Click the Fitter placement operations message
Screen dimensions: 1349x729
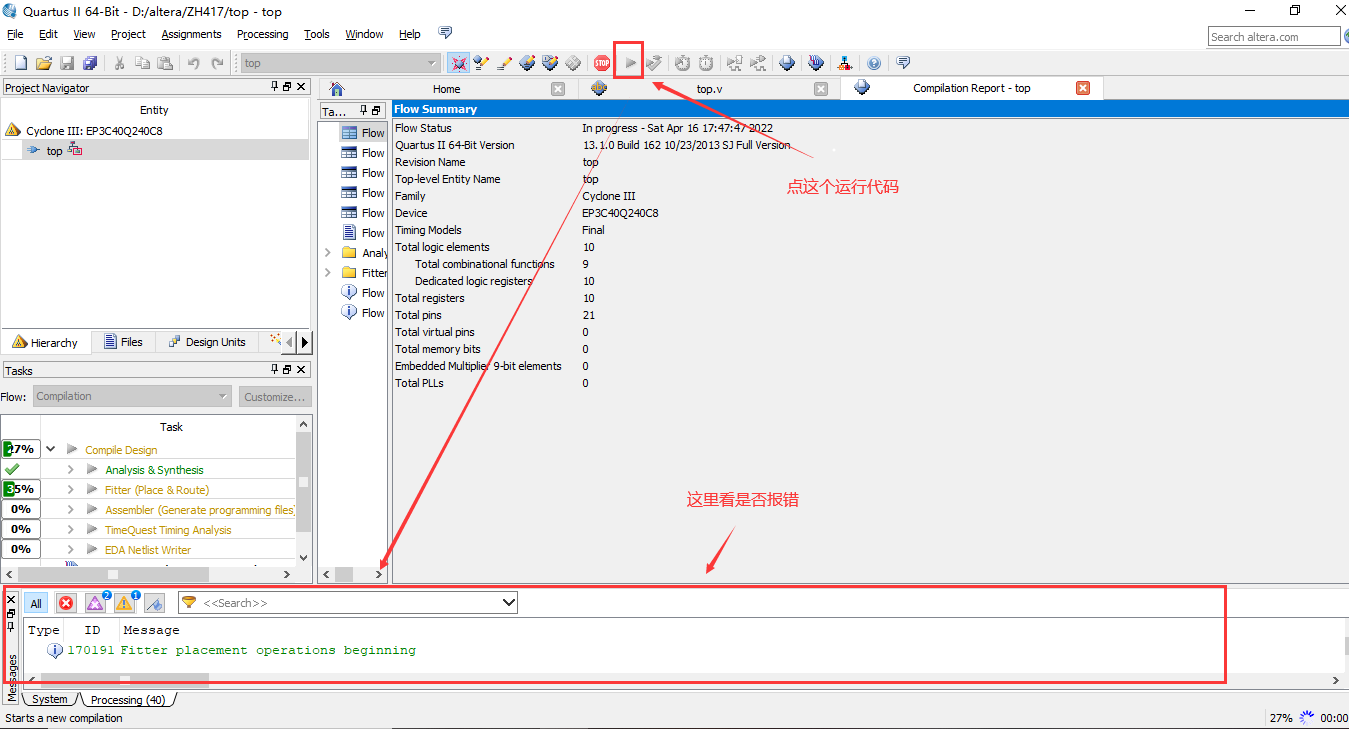click(x=268, y=650)
